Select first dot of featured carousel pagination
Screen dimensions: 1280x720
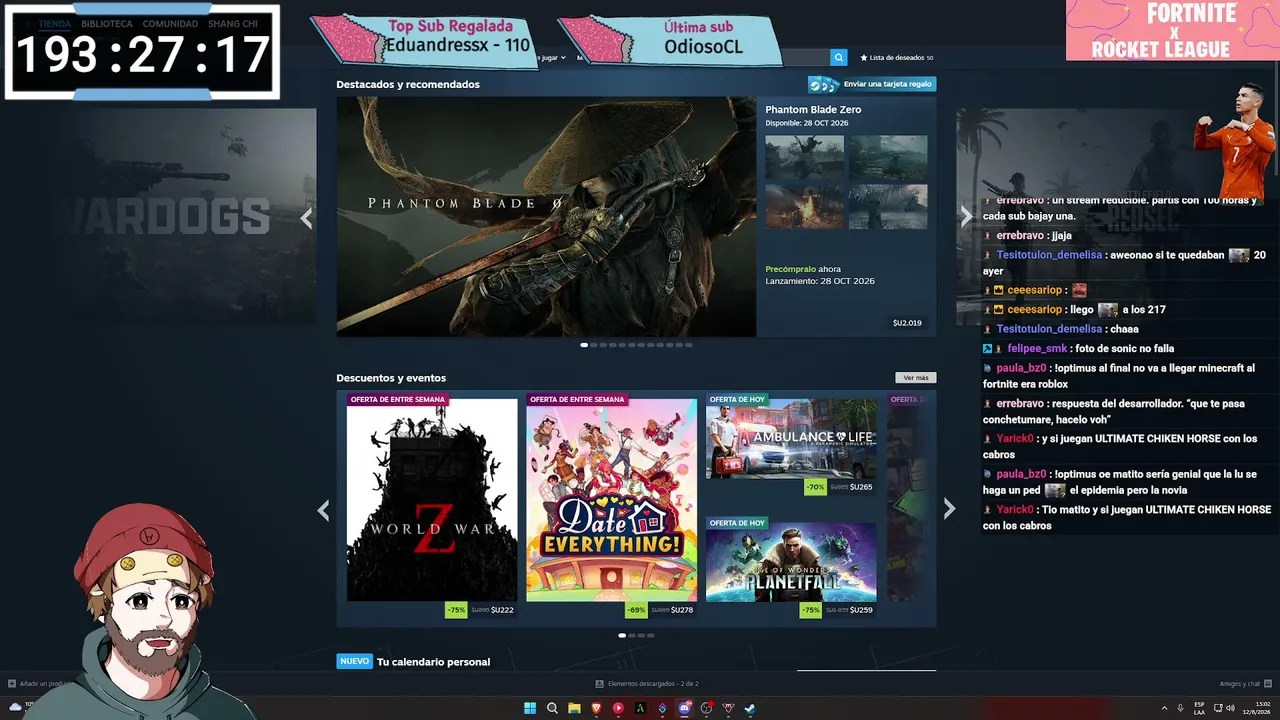pyautogui.click(x=584, y=345)
